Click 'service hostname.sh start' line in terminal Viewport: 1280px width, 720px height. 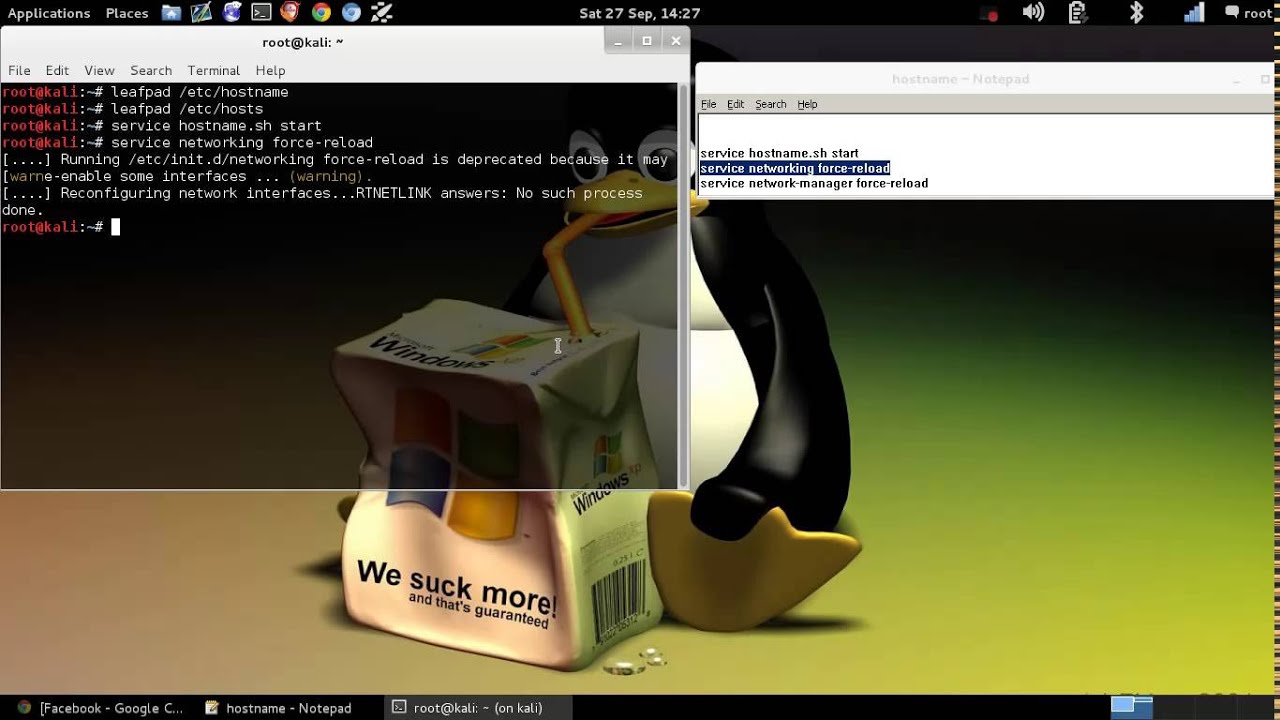pyautogui.click(x=162, y=126)
